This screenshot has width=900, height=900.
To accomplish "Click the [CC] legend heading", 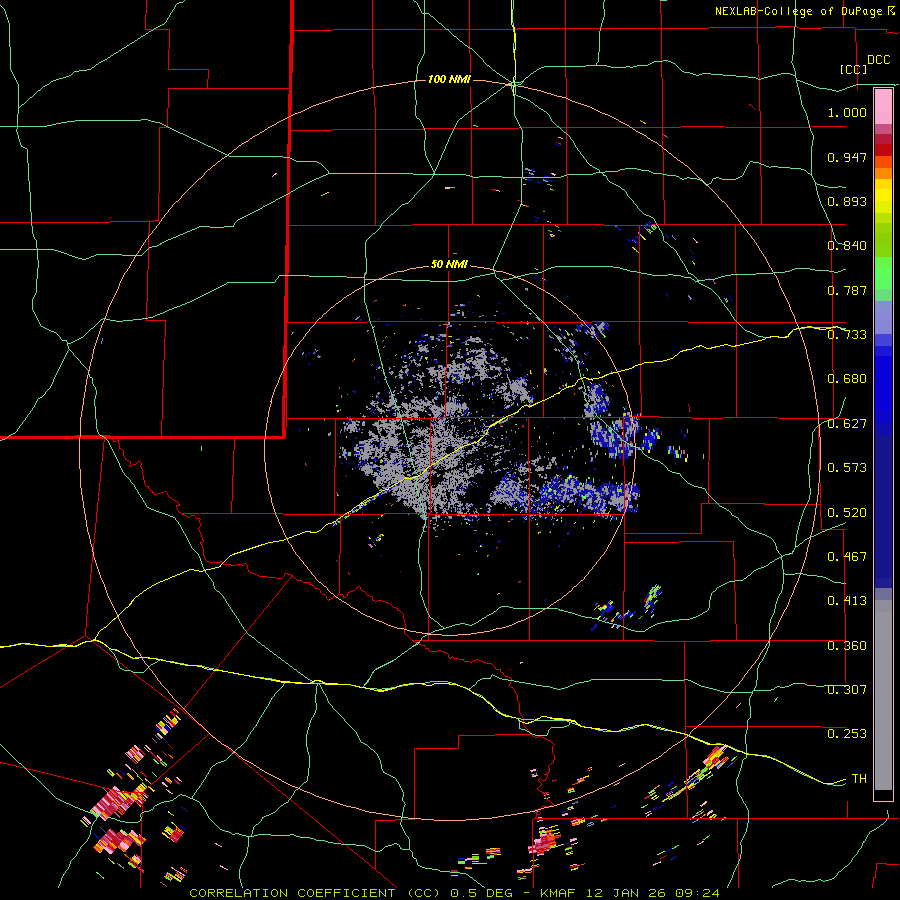I will [853, 69].
